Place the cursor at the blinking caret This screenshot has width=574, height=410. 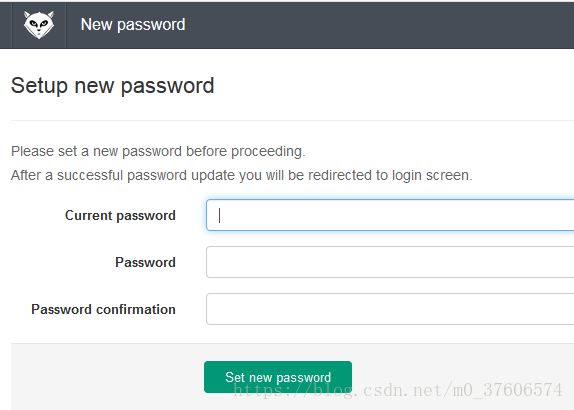(x=219, y=215)
